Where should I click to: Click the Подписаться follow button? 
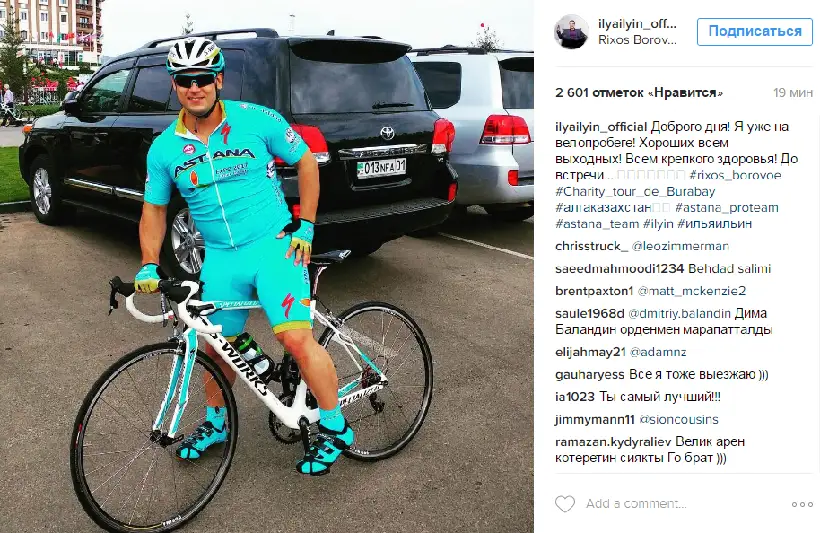tap(755, 31)
